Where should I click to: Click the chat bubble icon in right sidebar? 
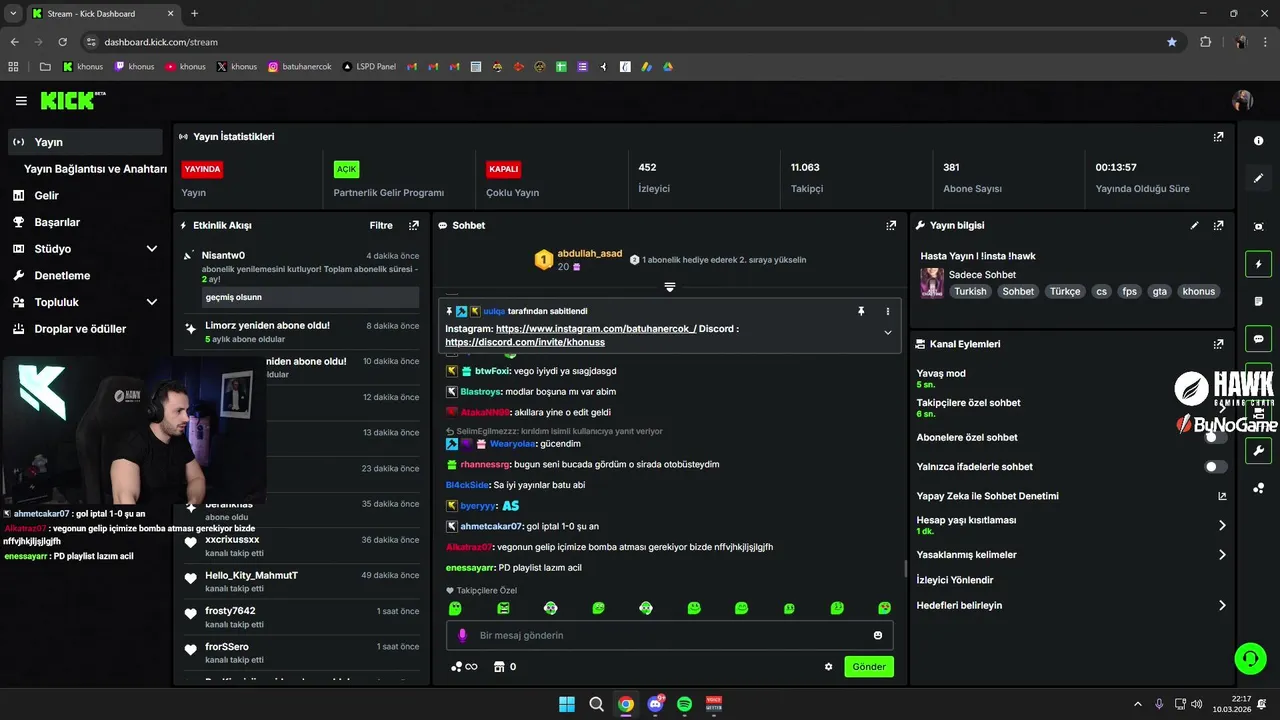click(x=1259, y=338)
